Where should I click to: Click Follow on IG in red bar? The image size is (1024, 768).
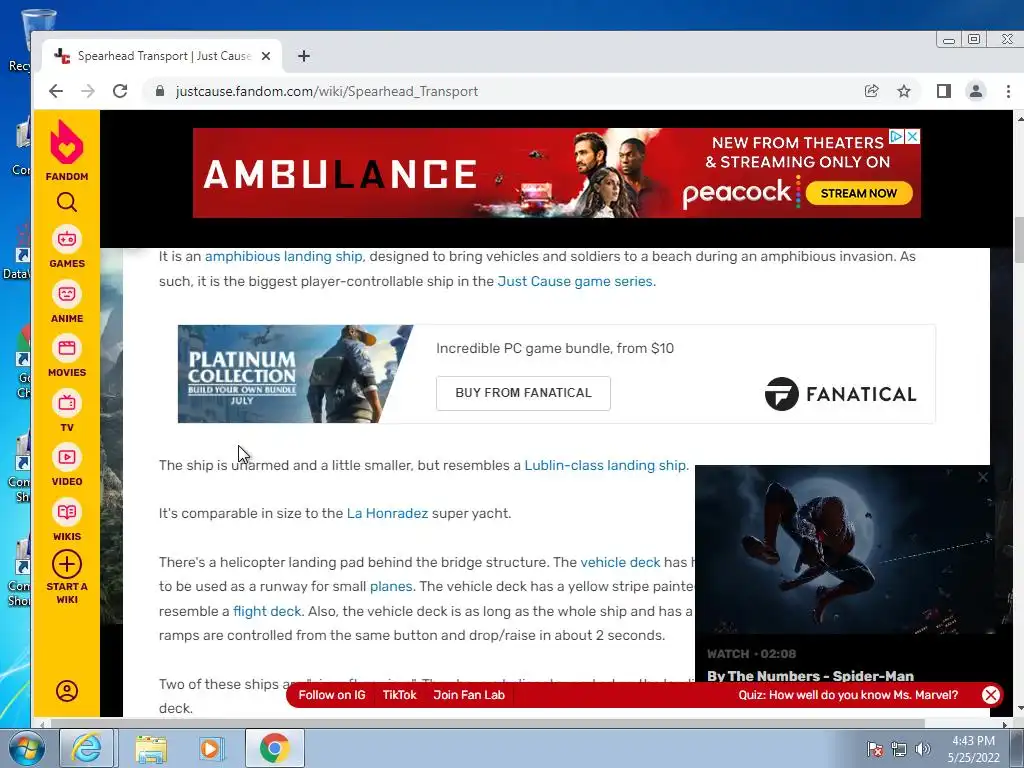[332, 695]
